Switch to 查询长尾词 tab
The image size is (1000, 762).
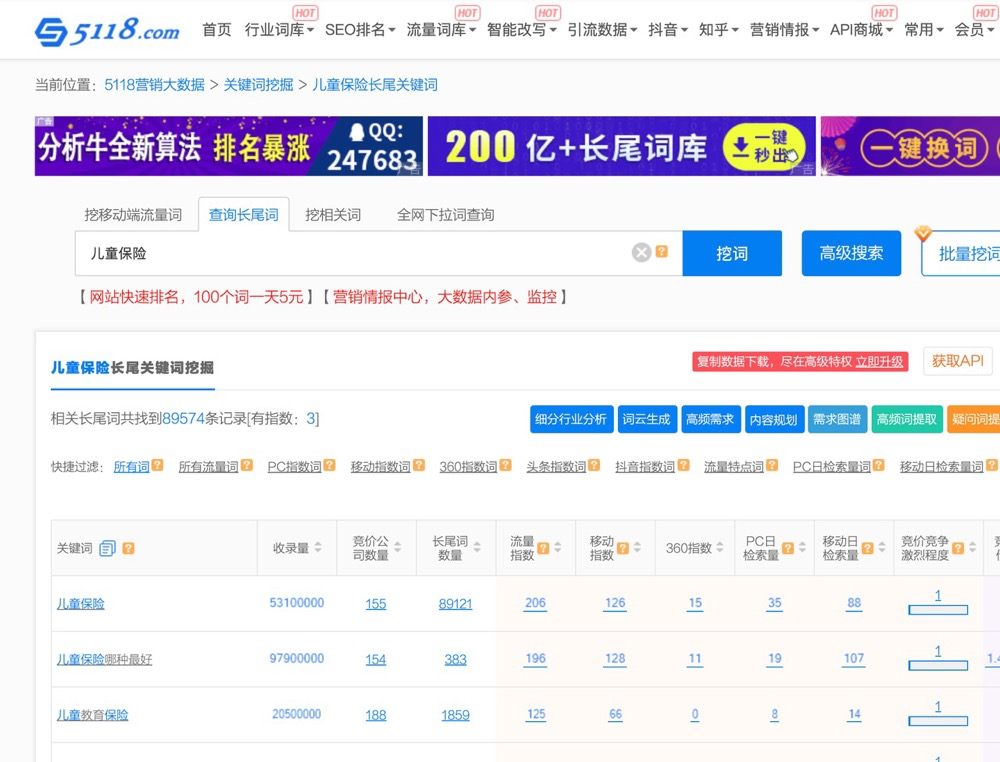(244, 215)
